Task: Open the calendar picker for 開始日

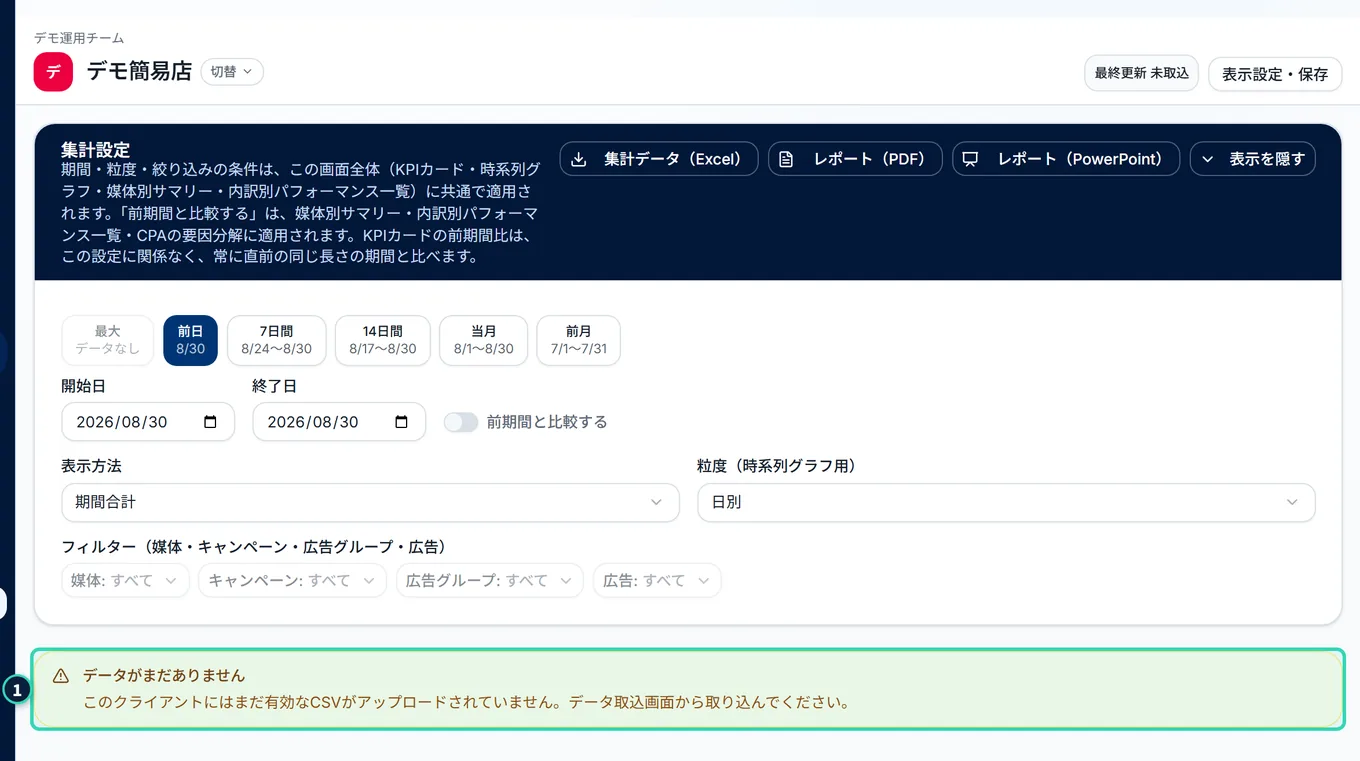Action: 210,422
